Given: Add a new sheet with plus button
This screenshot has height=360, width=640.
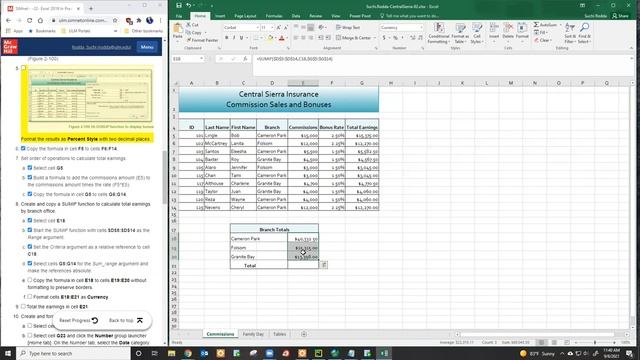Looking at the screenshot, I should [x=304, y=334].
